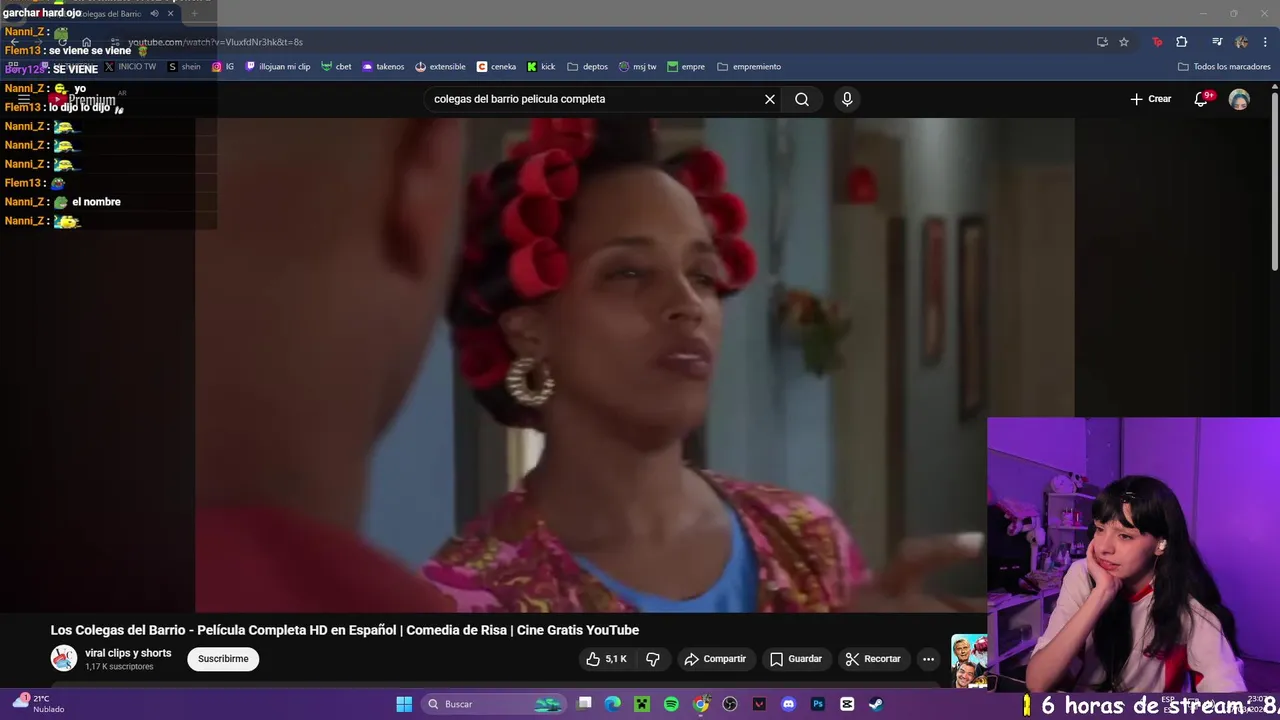Open the takenos bookmark
Screen dimensions: 1280x720
point(383,67)
